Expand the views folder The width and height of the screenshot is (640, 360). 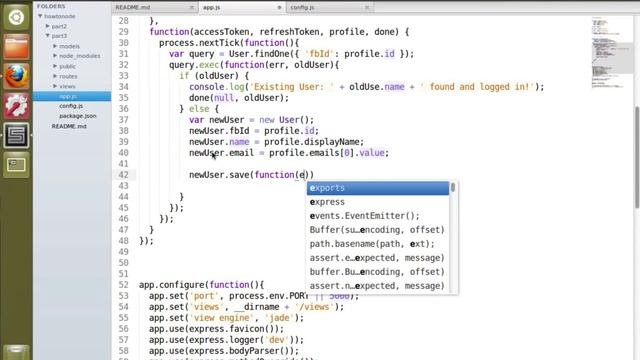(x=55, y=86)
